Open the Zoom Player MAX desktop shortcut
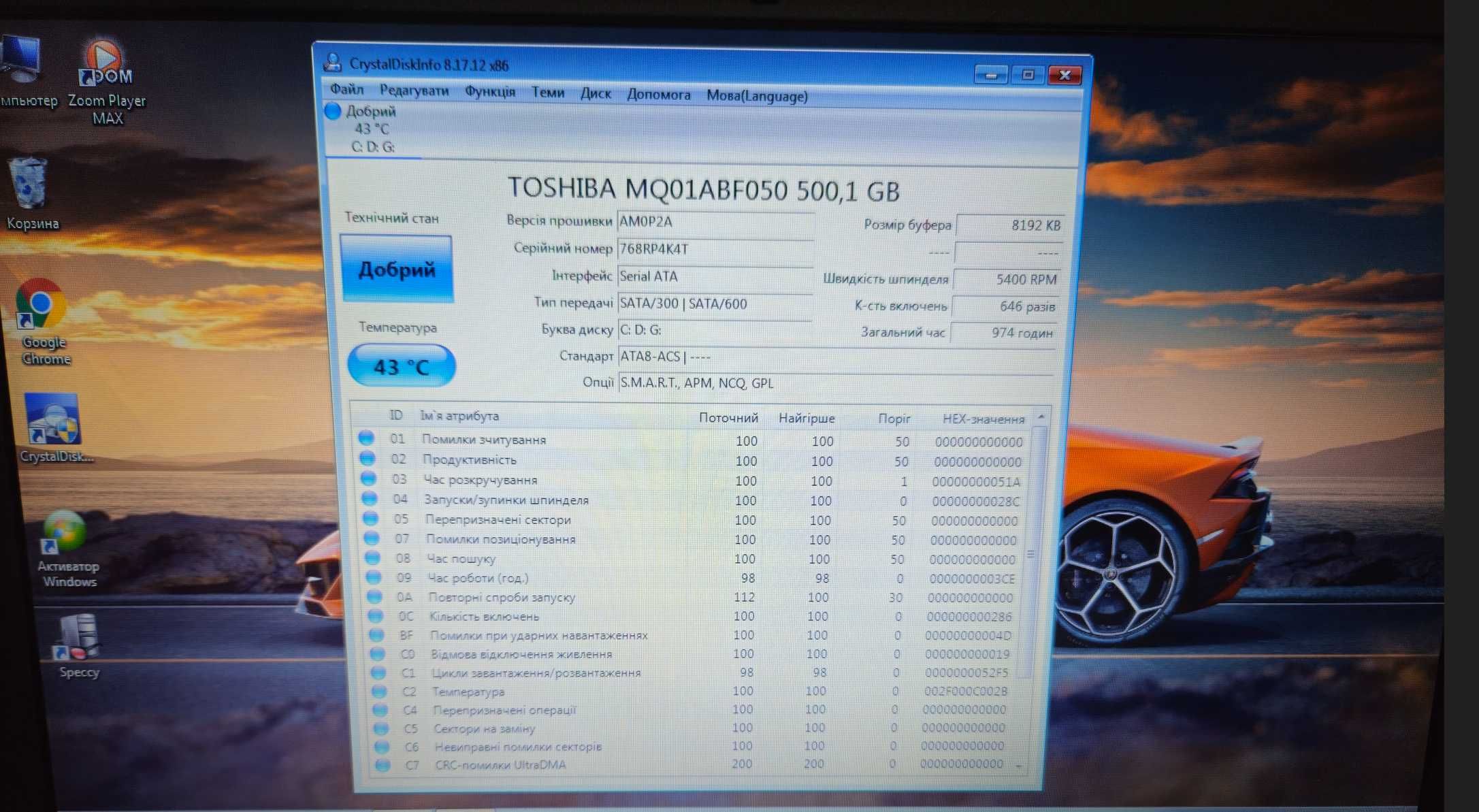The height and width of the screenshot is (812, 1479). tap(106, 82)
